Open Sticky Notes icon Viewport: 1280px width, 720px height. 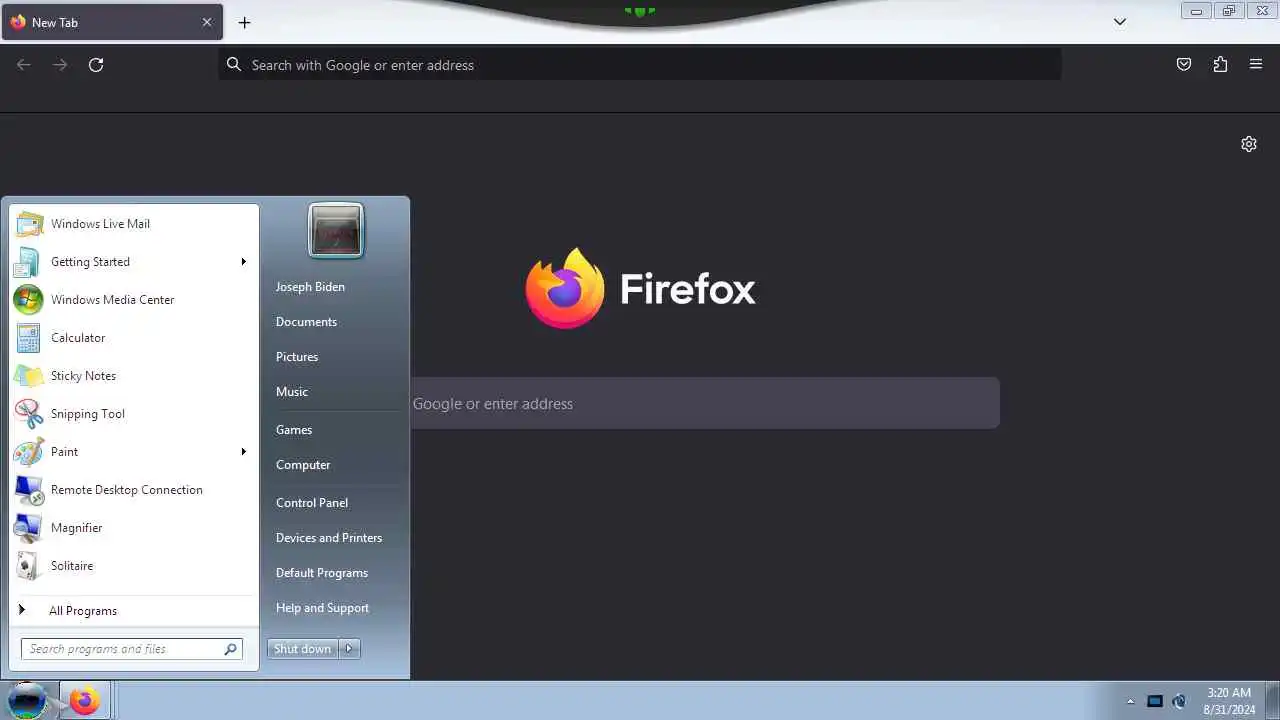coord(28,376)
